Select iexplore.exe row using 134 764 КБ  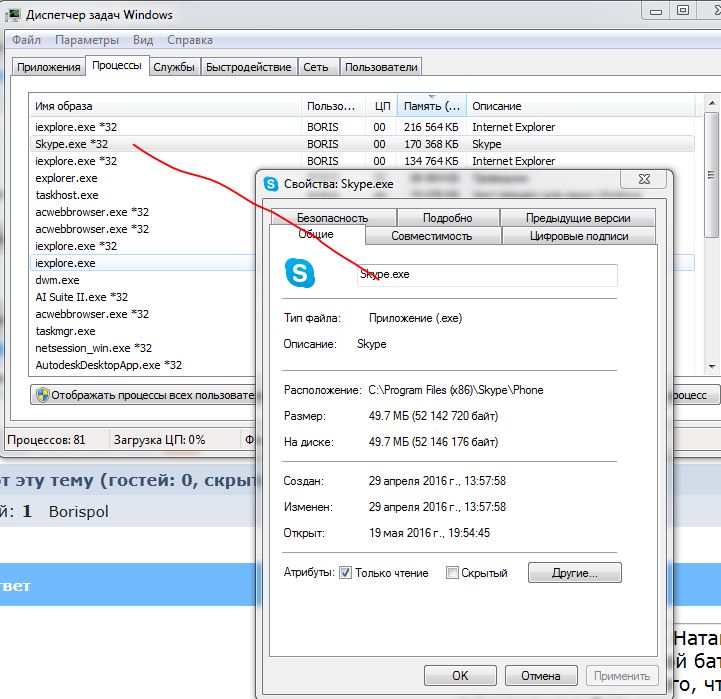pos(362,161)
